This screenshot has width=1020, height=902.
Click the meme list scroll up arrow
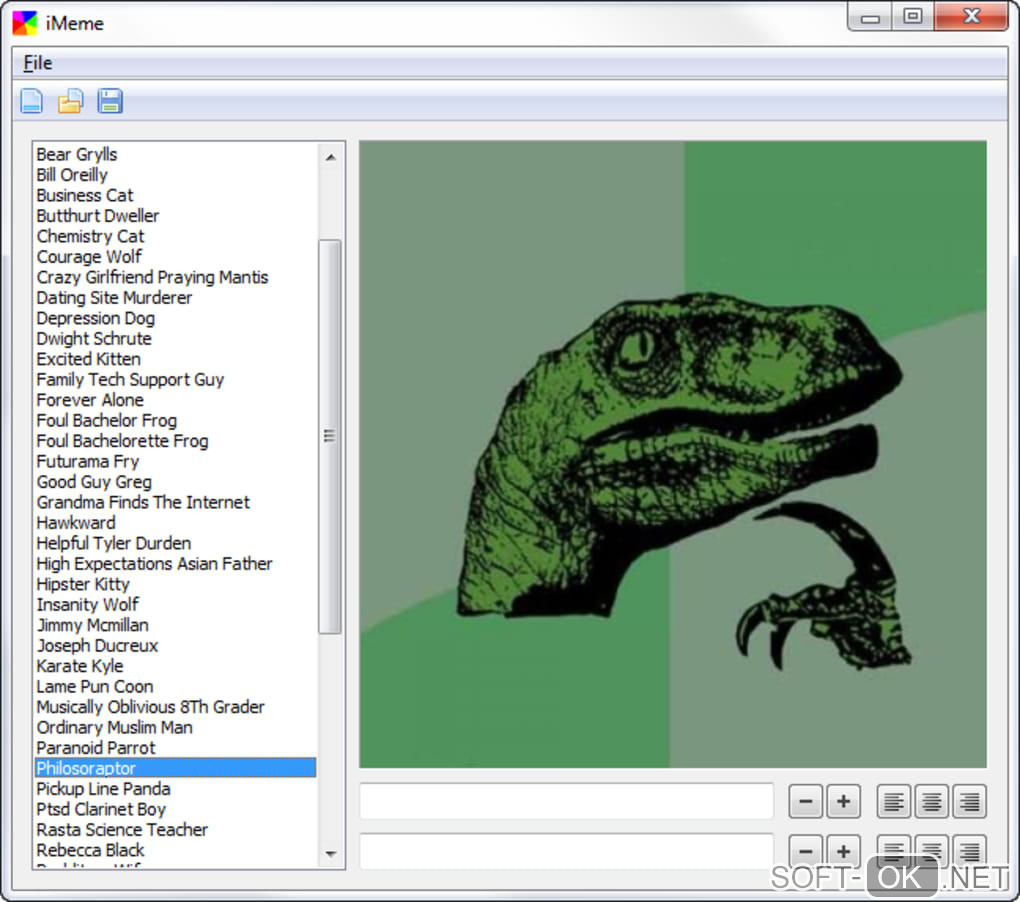click(x=330, y=157)
